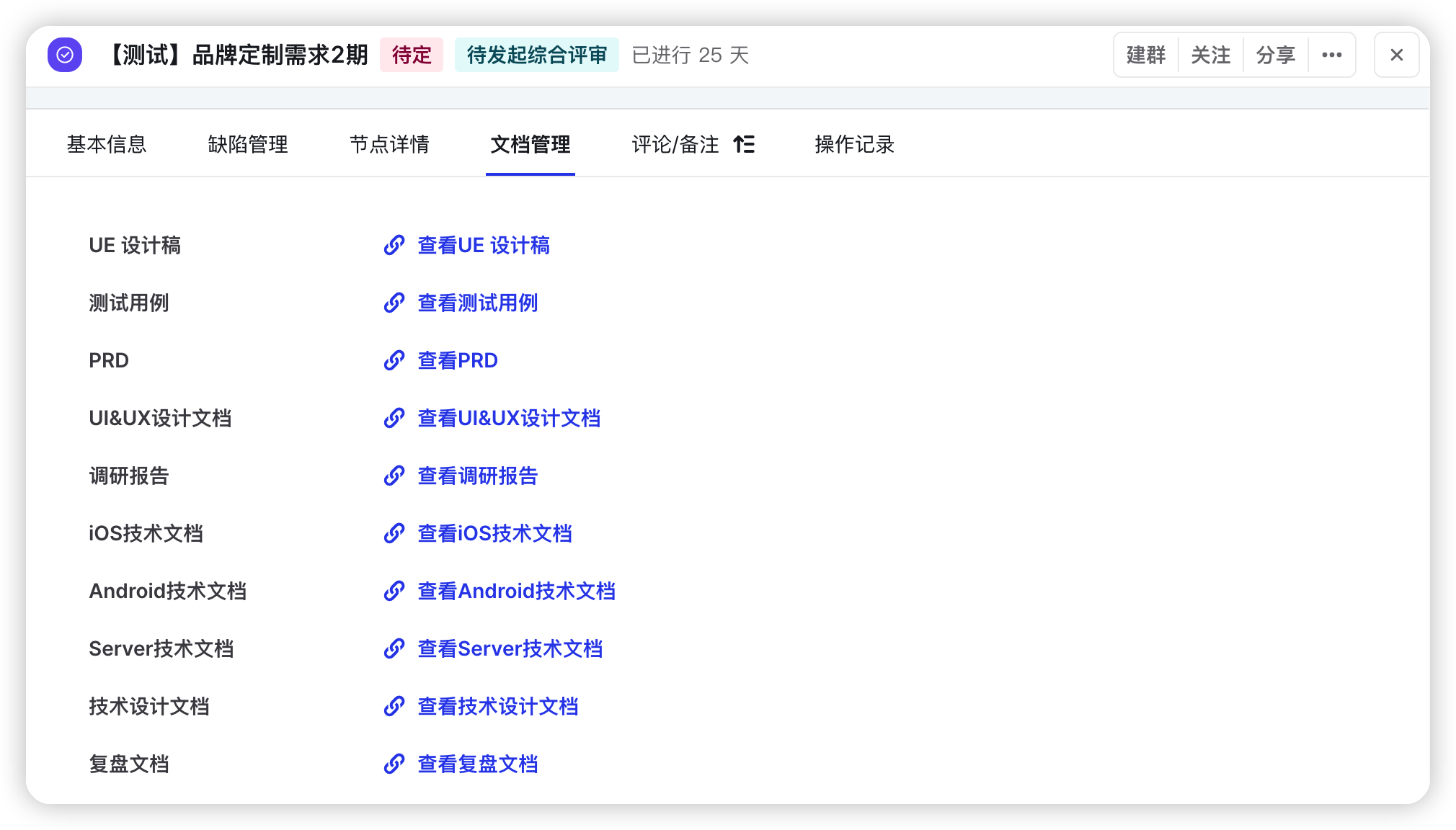
Task: Click the 关注 button
Action: click(1210, 55)
